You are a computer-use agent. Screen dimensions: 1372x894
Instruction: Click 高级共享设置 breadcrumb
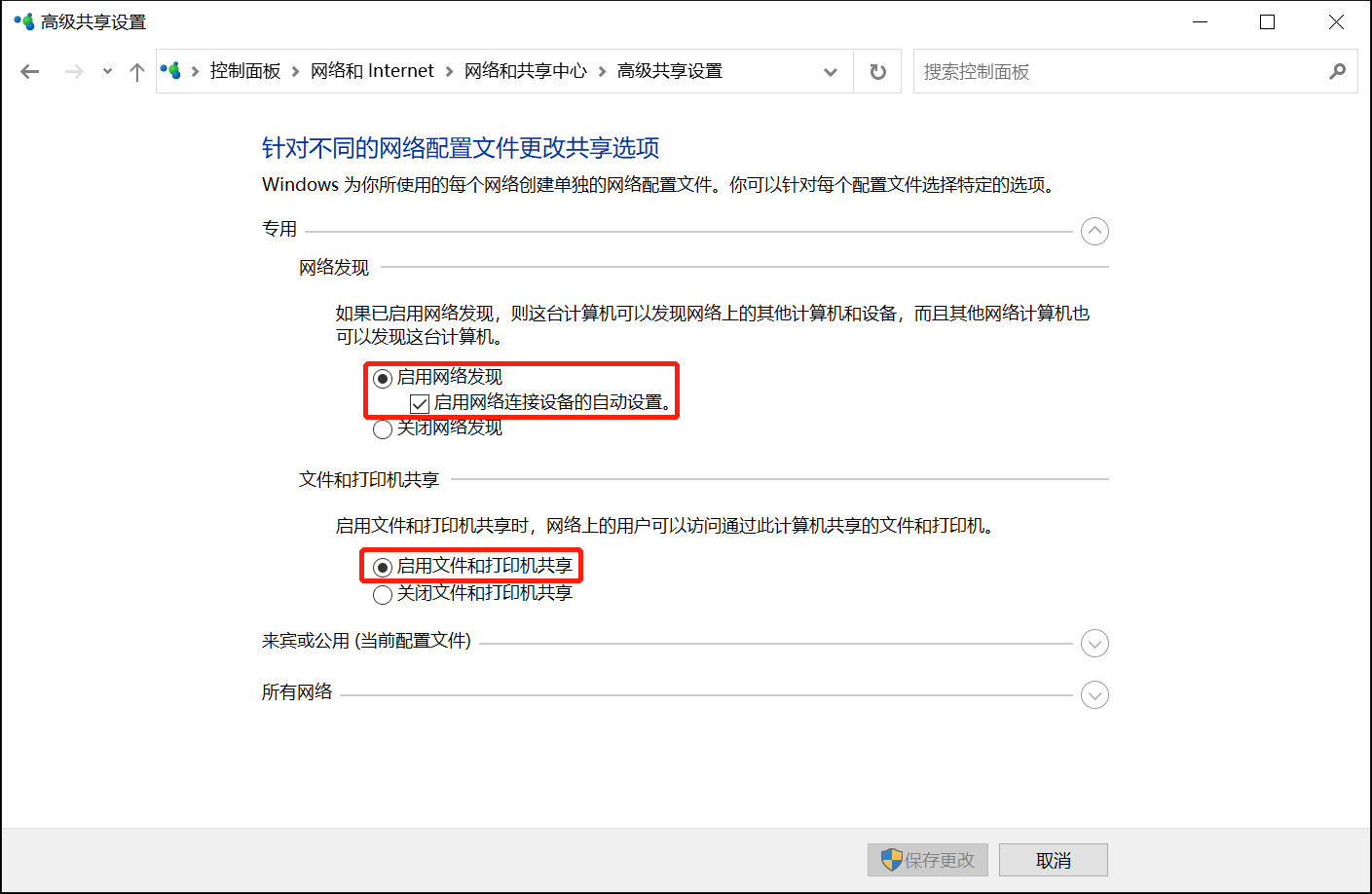[x=670, y=70]
